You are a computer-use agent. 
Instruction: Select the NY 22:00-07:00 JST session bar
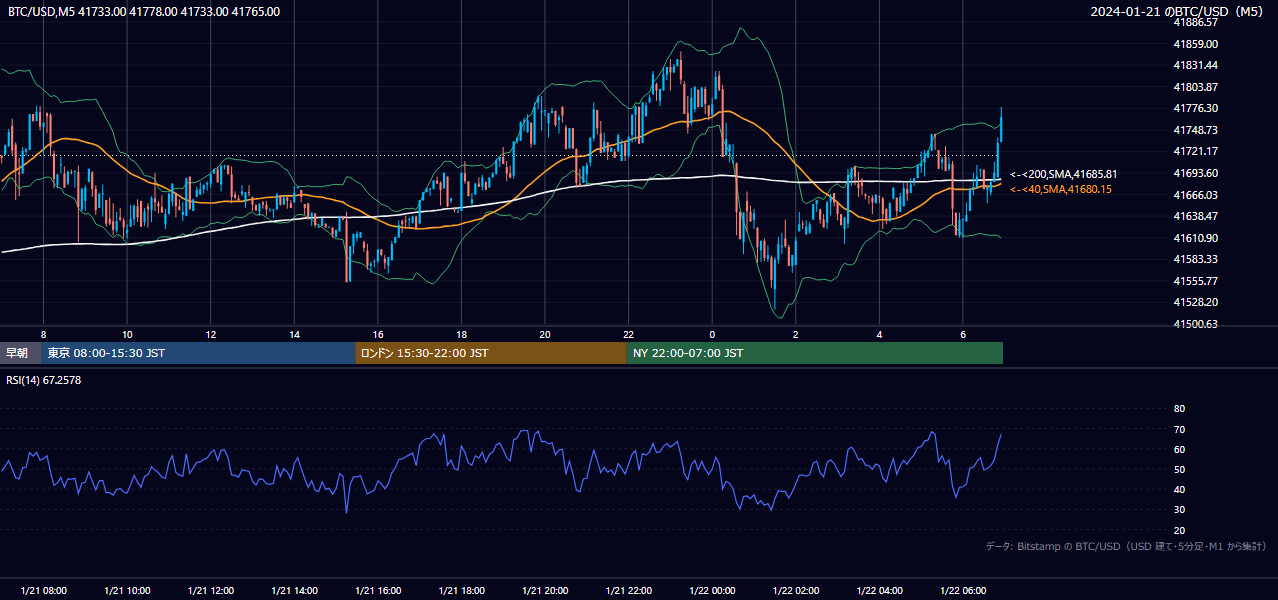pos(815,353)
